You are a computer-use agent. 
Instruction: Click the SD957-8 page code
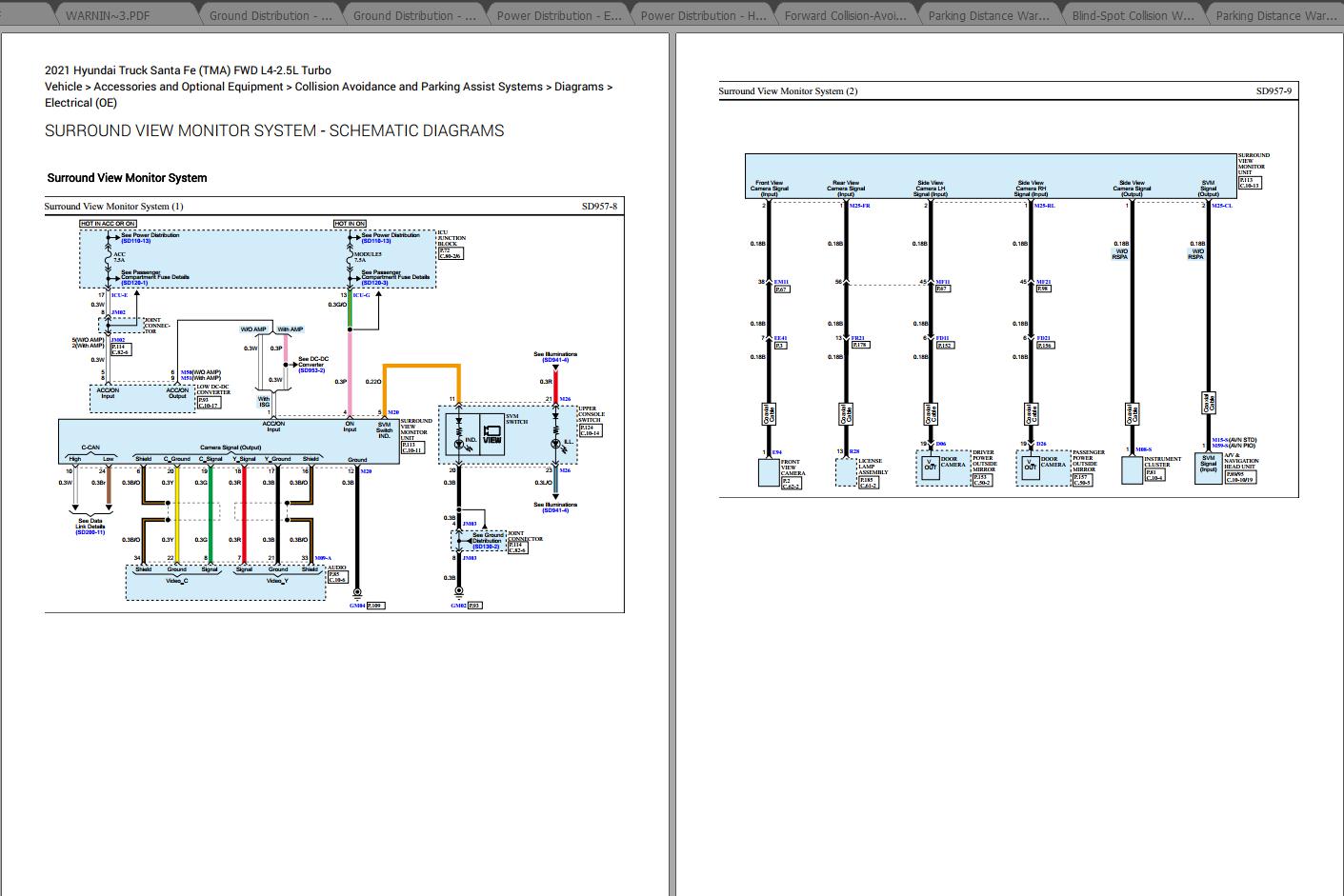coord(599,206)
